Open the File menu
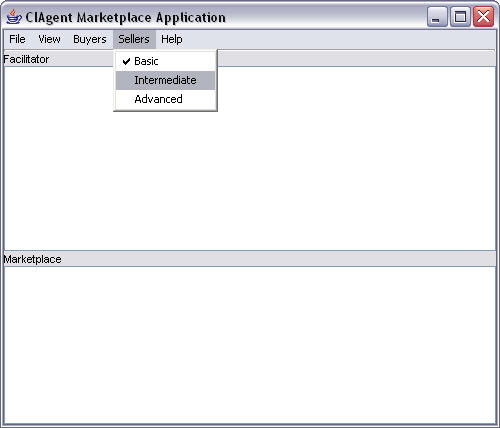Viewport: 500px width, 428px height. [17, 39]
